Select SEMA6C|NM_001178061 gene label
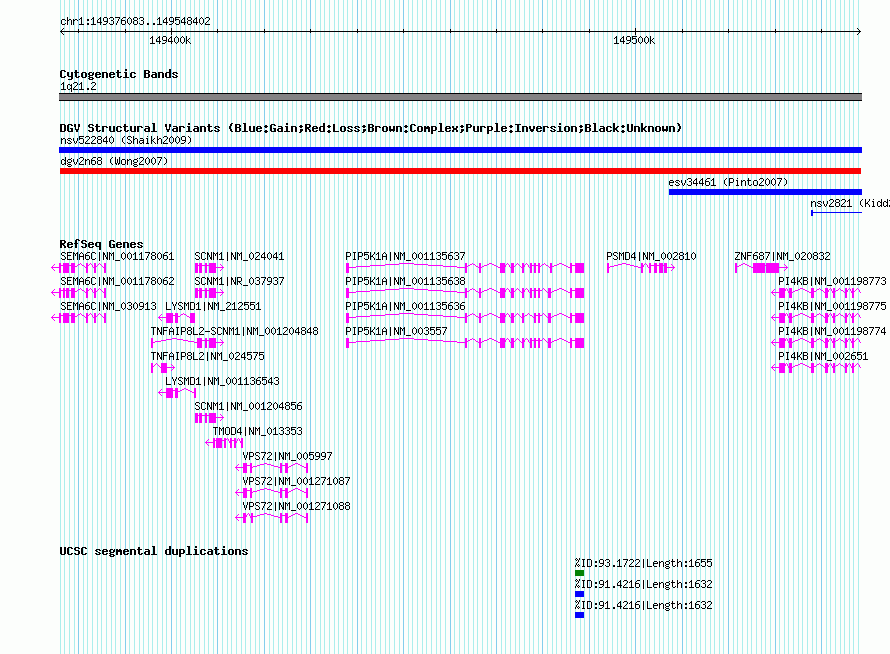 coord(117,256)
